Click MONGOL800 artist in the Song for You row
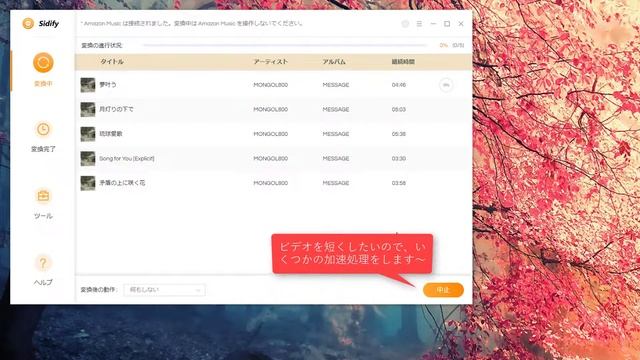This screenshot has width=640, height=360. click(x=271, y=158)
